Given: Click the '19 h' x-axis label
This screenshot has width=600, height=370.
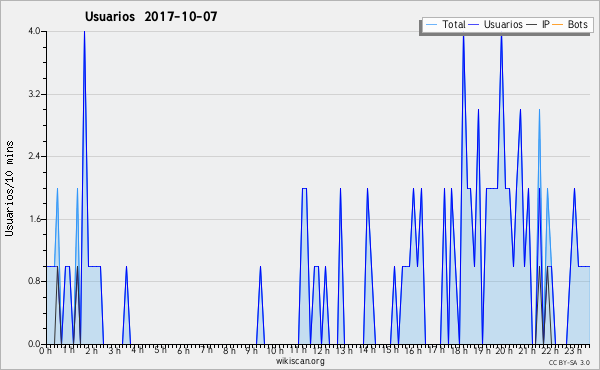Looking at the screenshot, I should tap(482, 350).
